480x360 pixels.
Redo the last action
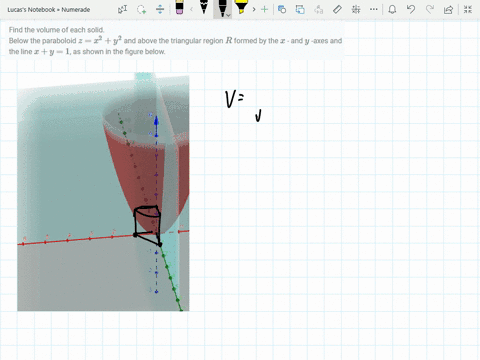430,9
